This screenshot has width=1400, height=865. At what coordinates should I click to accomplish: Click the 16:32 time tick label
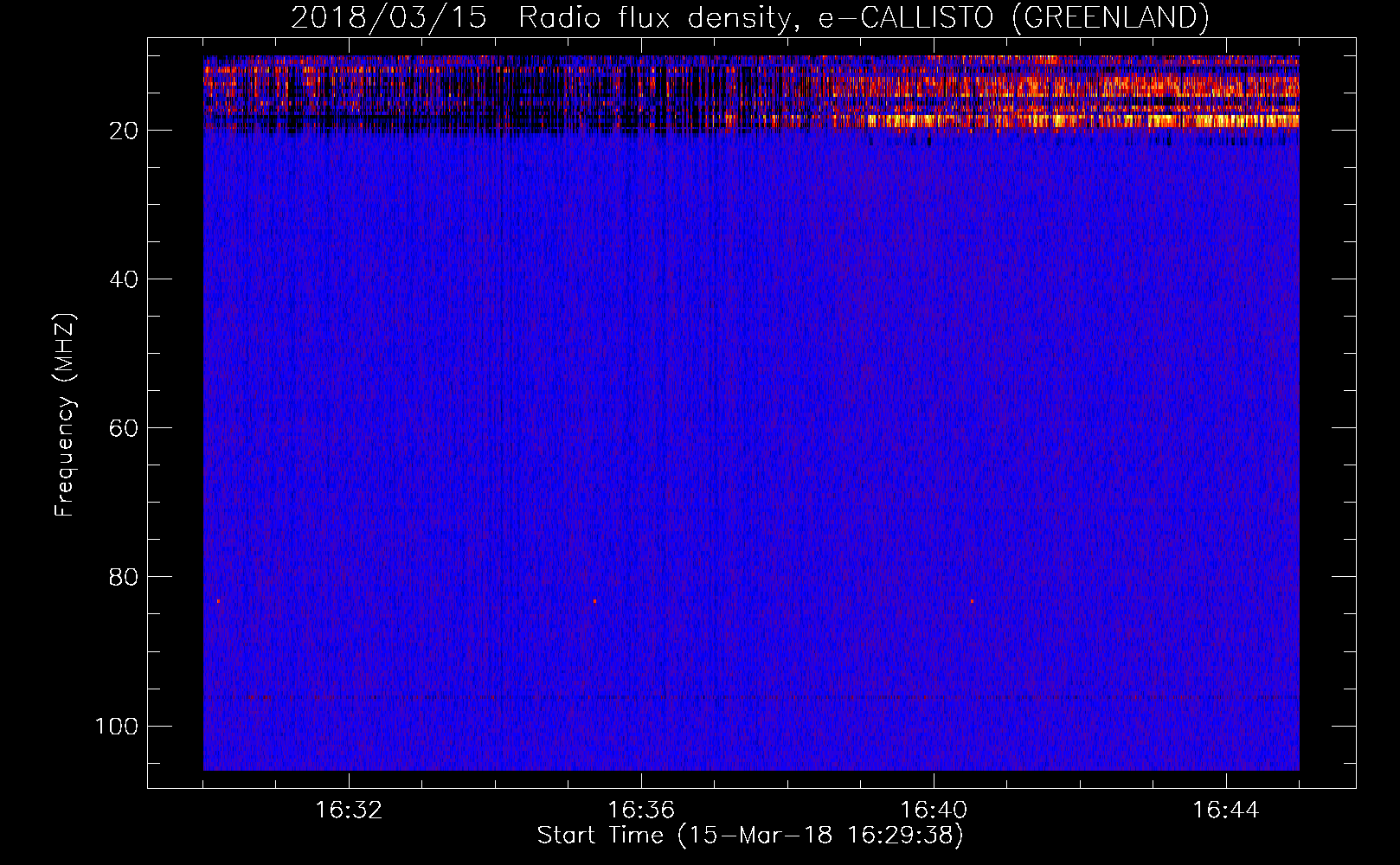point(349,811)
